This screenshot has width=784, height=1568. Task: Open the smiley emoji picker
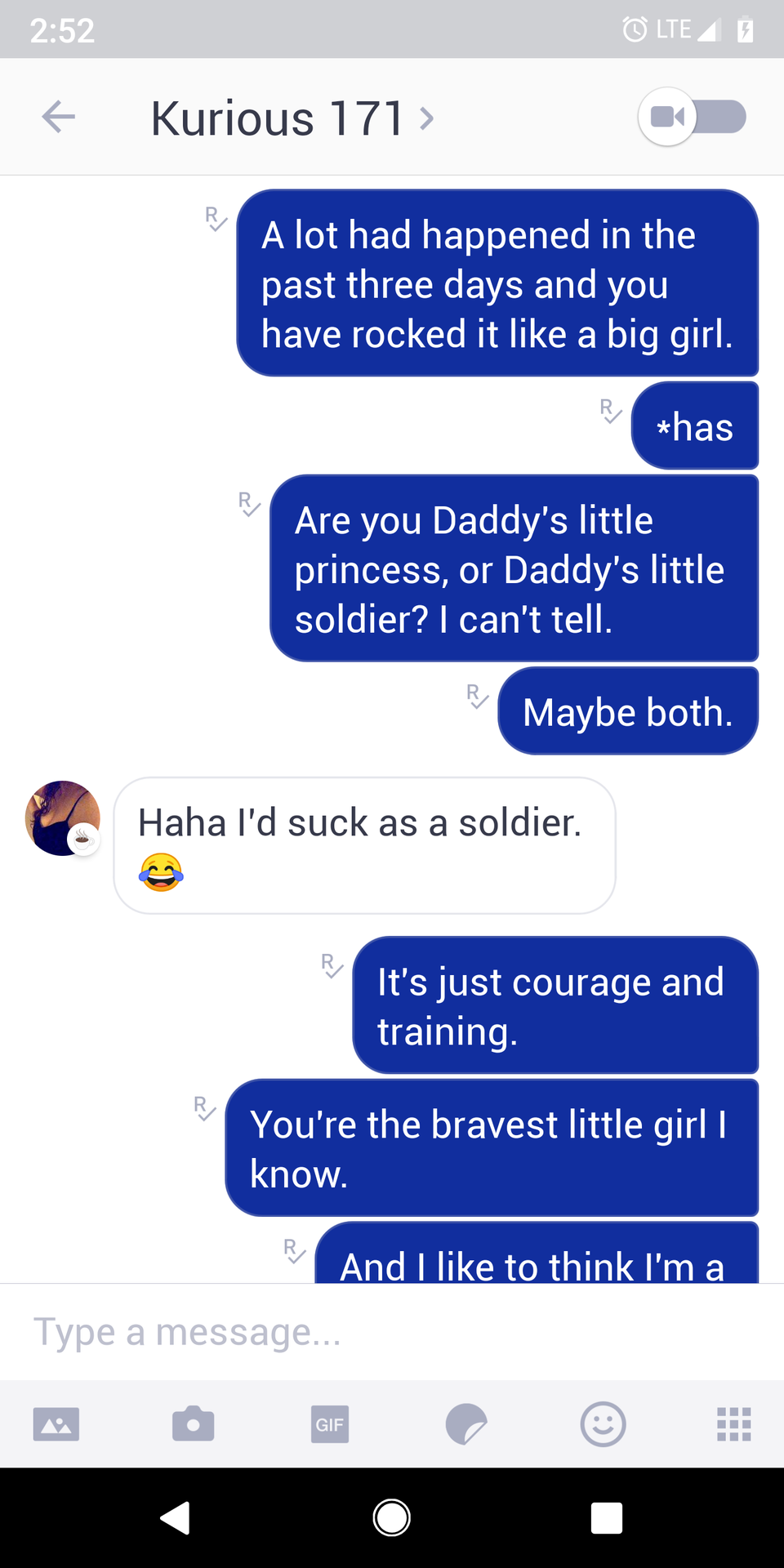(604, 1424)
